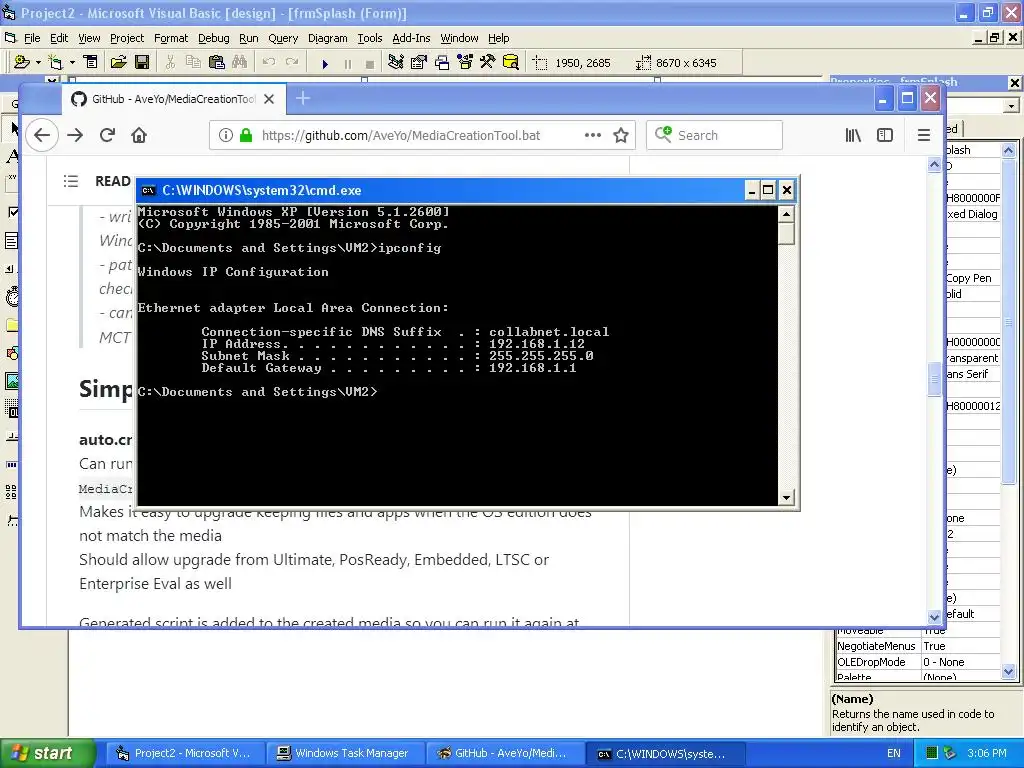Select the DirListBox folder tool in toolbox
The image size is (1024, 768).
(12, 325)
